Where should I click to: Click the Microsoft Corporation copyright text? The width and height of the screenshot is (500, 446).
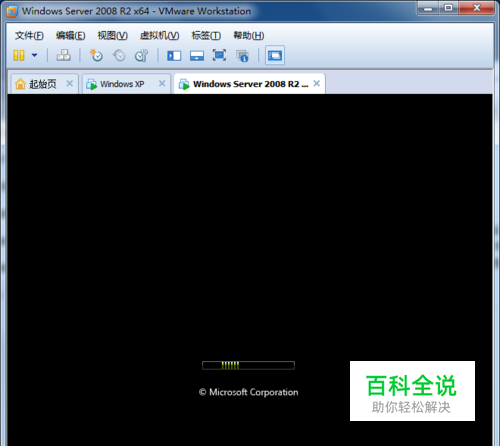click(x=248, y=392)
